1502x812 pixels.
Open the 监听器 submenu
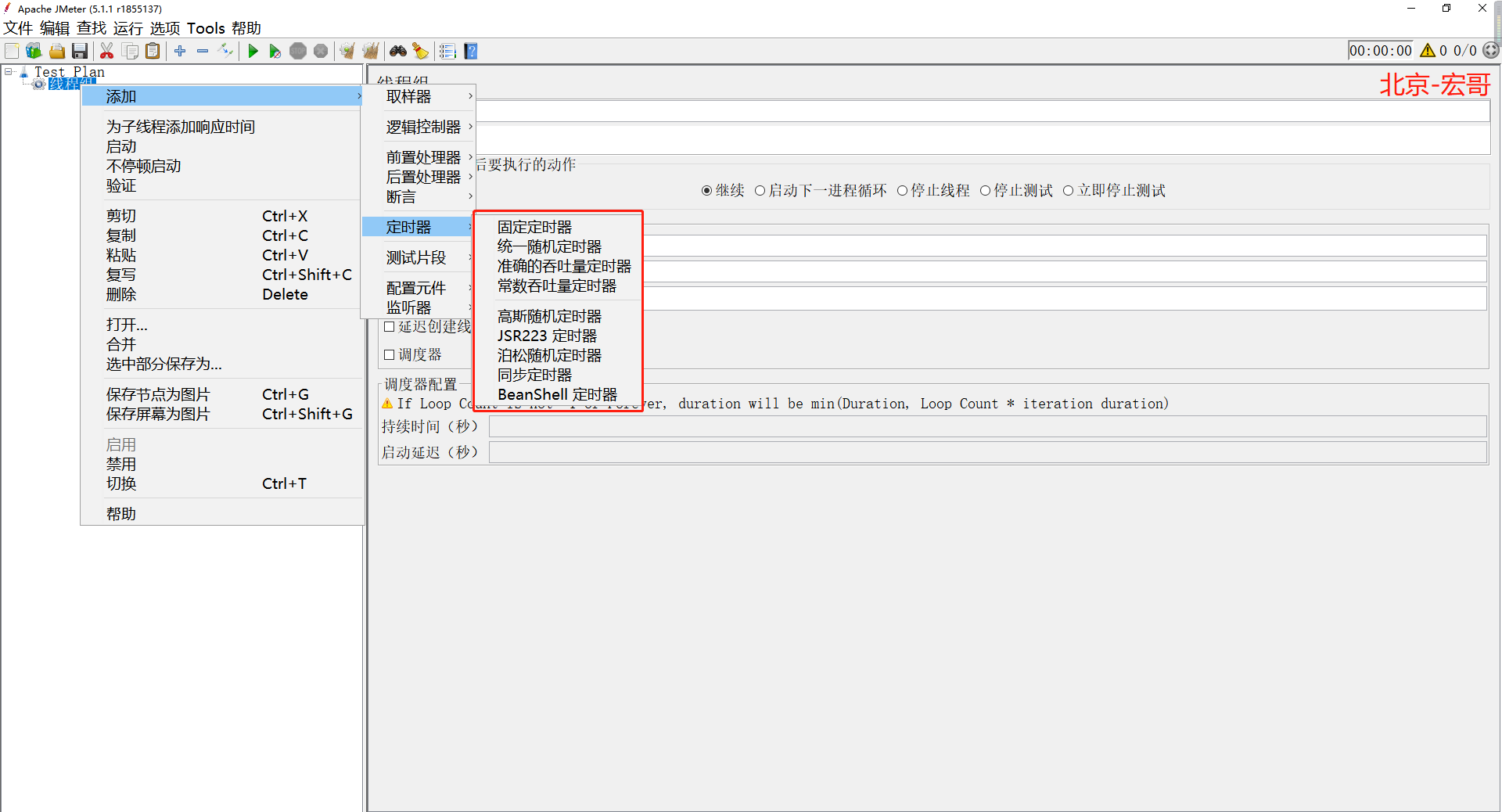(x=408, y=307)
